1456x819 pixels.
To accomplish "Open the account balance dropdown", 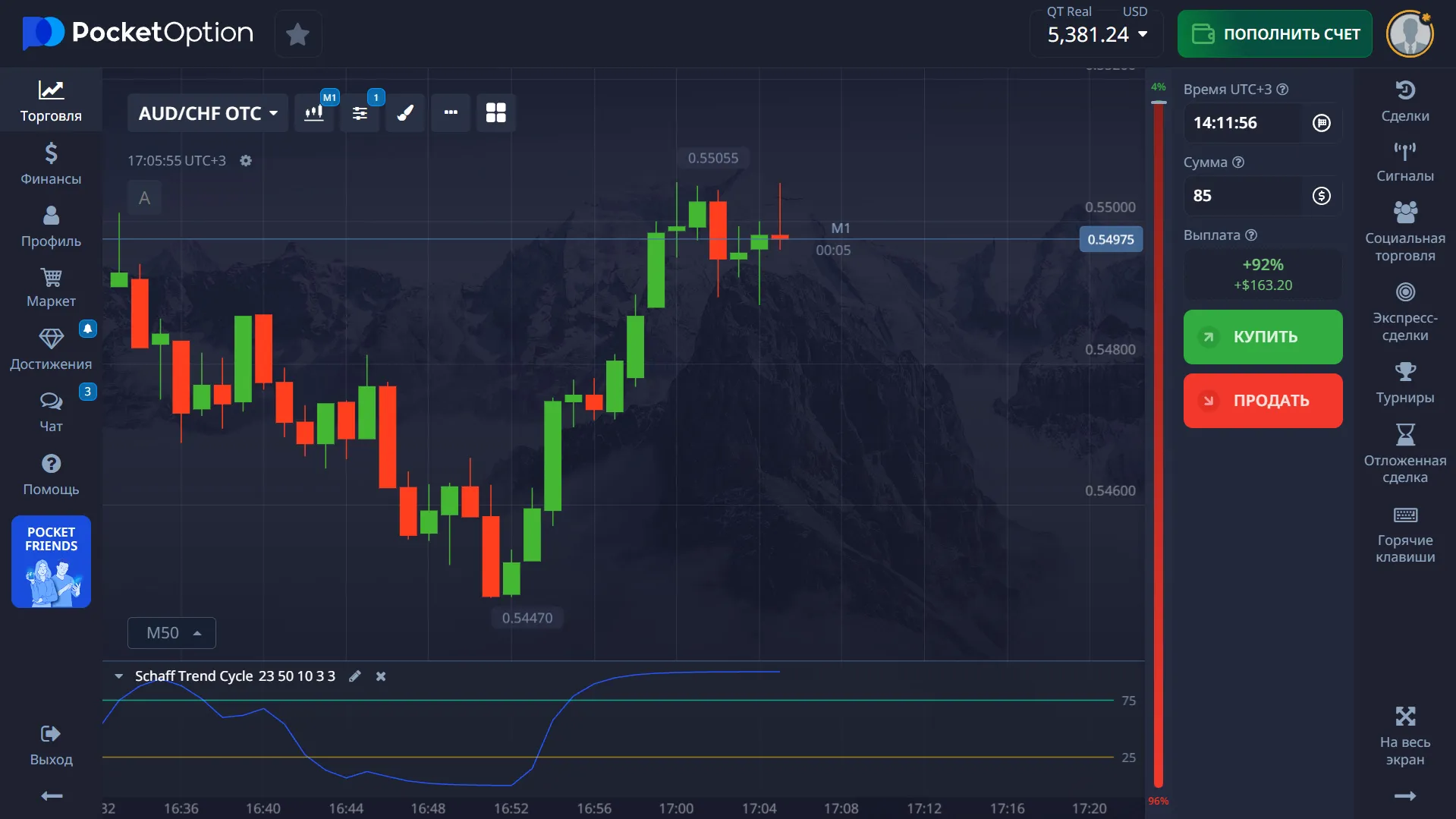I will (1095, 33).
